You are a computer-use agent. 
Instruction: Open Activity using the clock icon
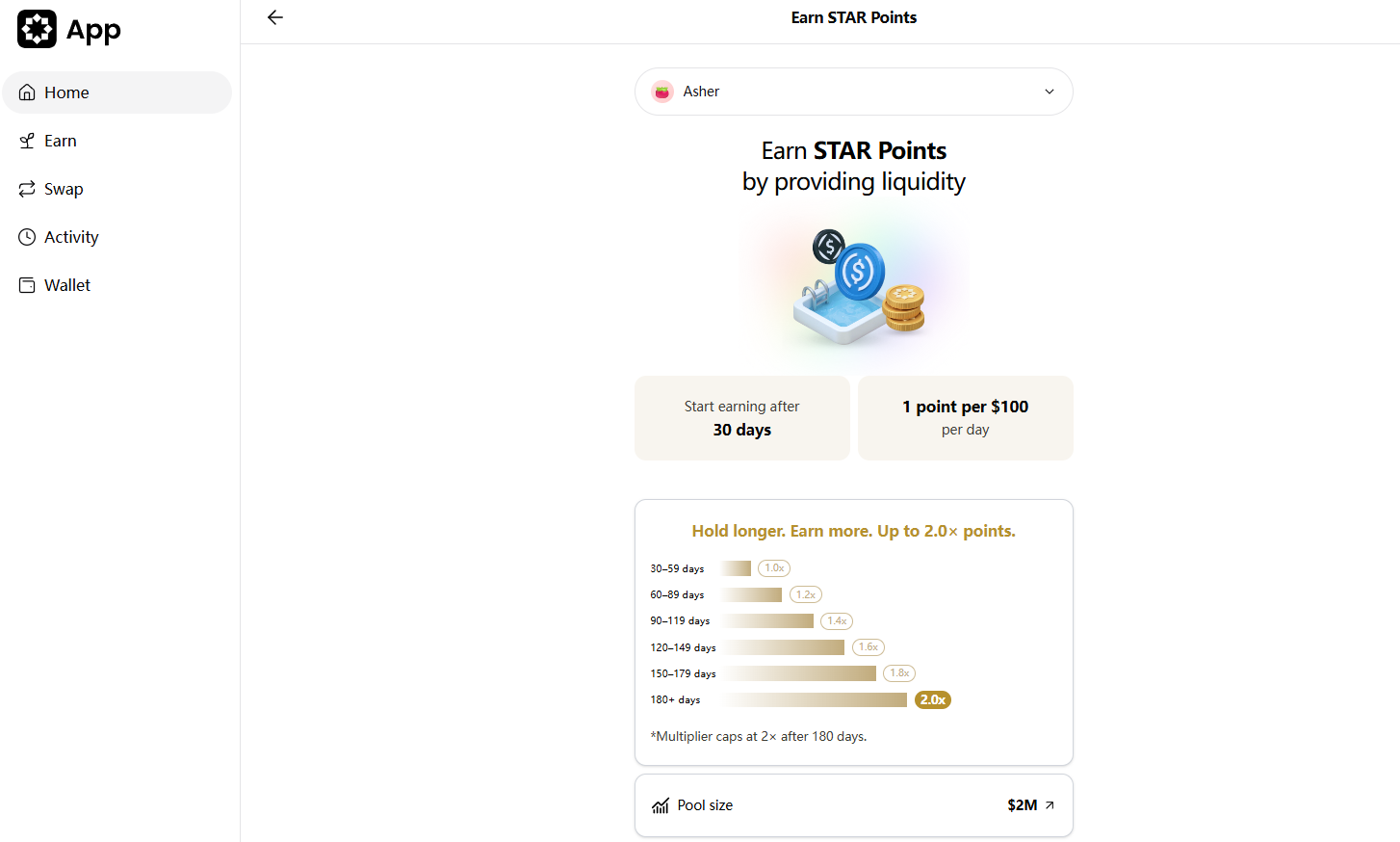[x=27, y=236]
